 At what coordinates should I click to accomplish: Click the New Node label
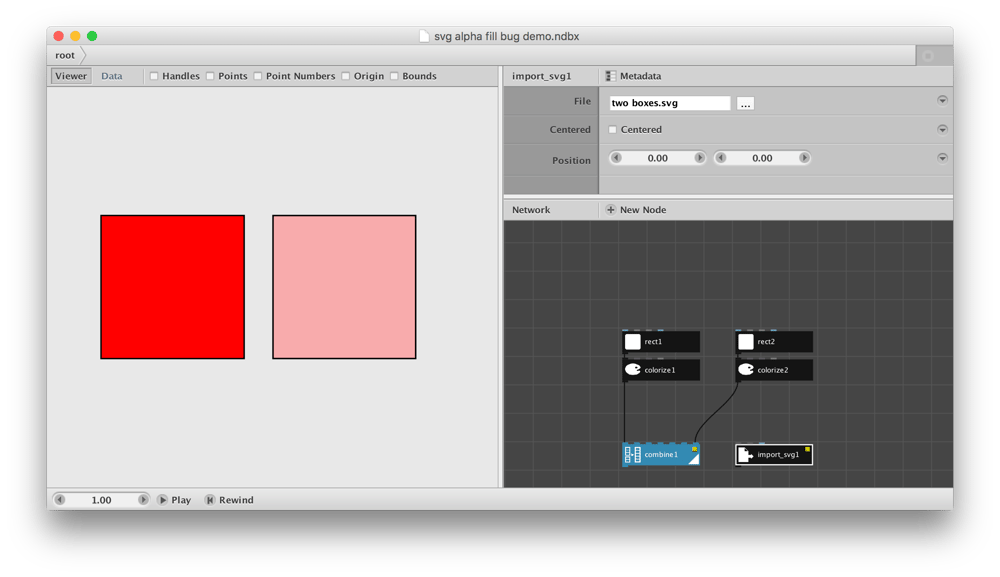tap(643, 210)
